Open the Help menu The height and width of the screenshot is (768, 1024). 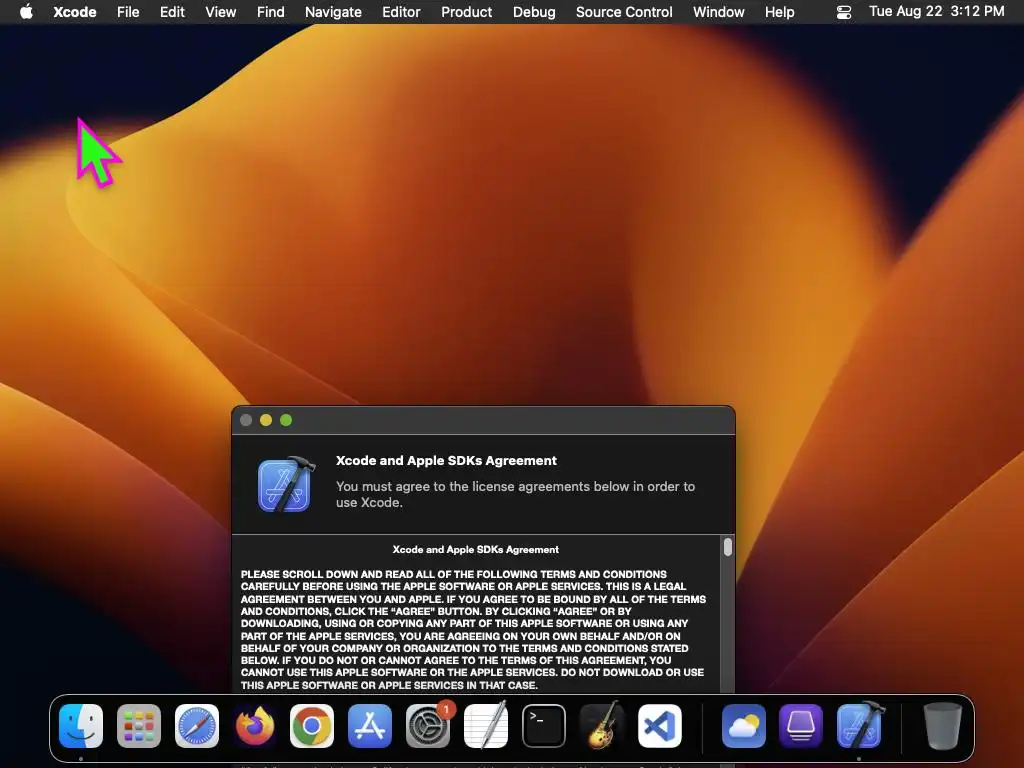coord(780,12)
